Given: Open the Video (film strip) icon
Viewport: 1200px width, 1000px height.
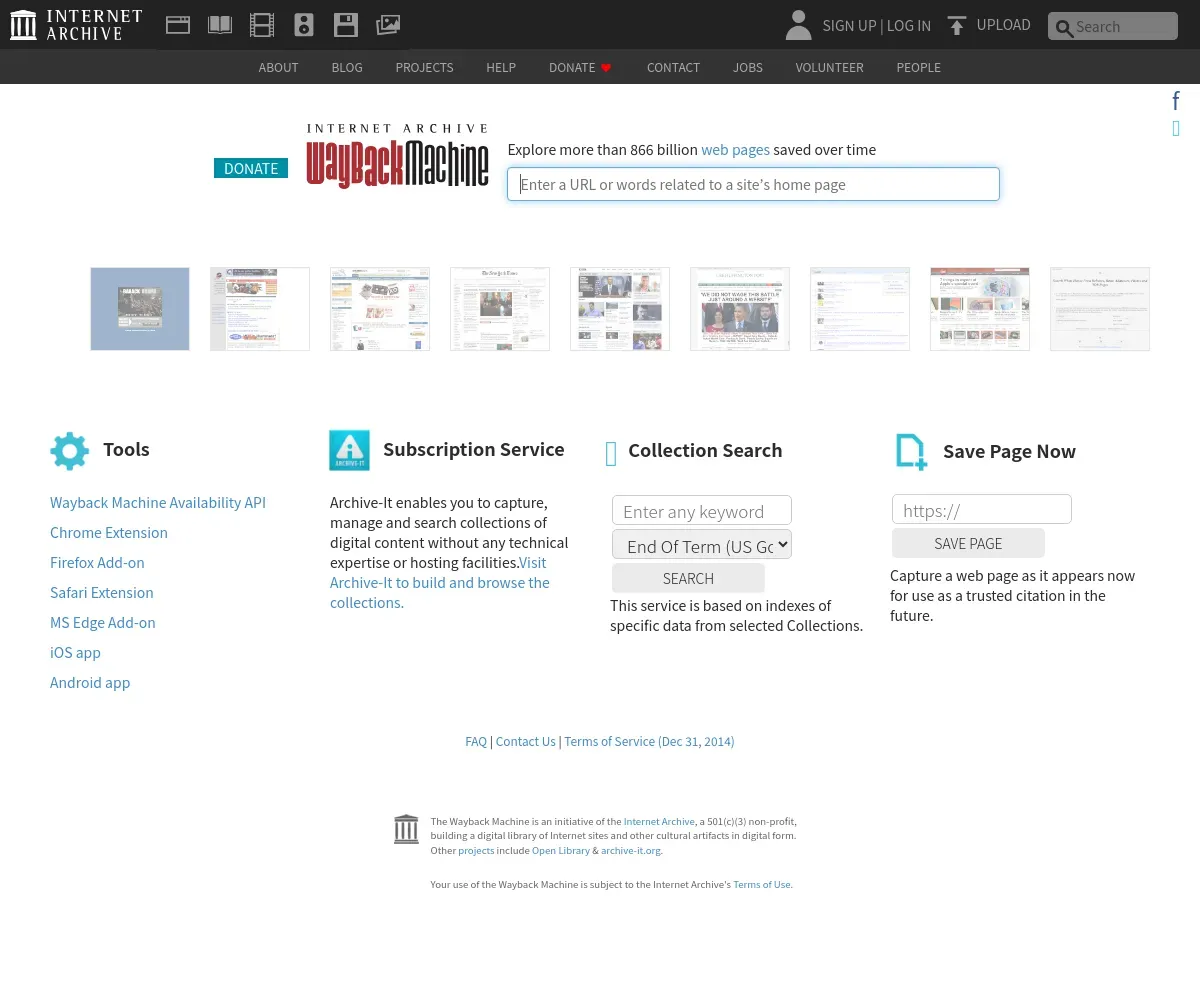Looking at the screenshot, I should 262,25.
